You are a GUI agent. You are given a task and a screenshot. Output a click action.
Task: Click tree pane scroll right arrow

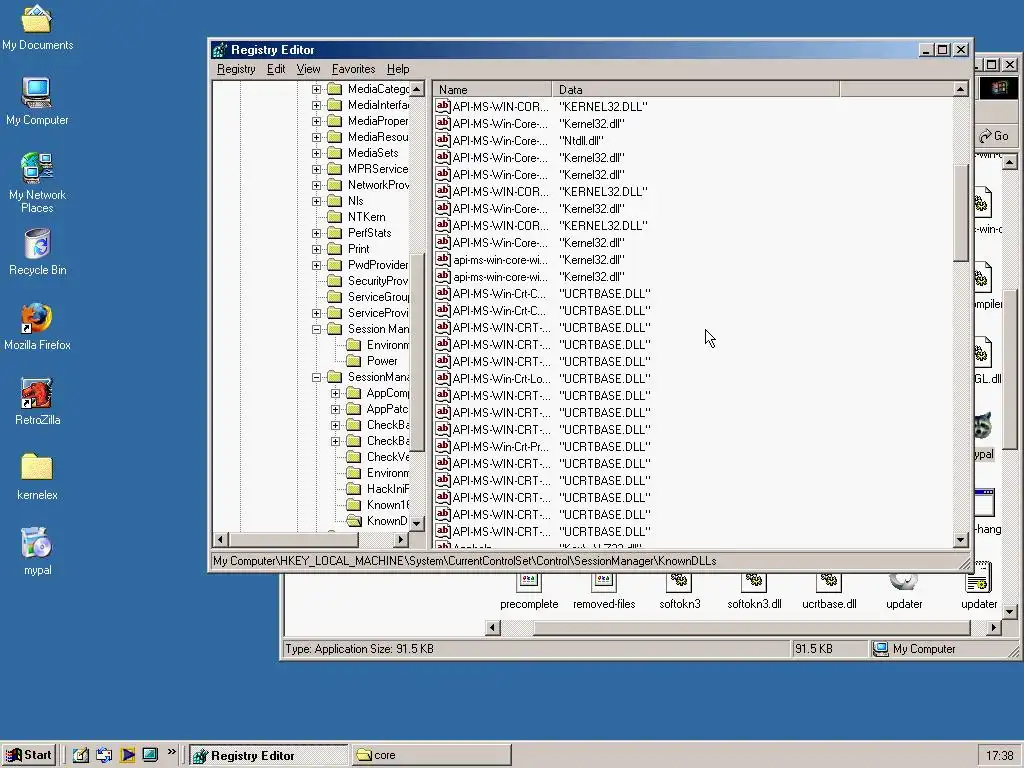pos(401,539)
